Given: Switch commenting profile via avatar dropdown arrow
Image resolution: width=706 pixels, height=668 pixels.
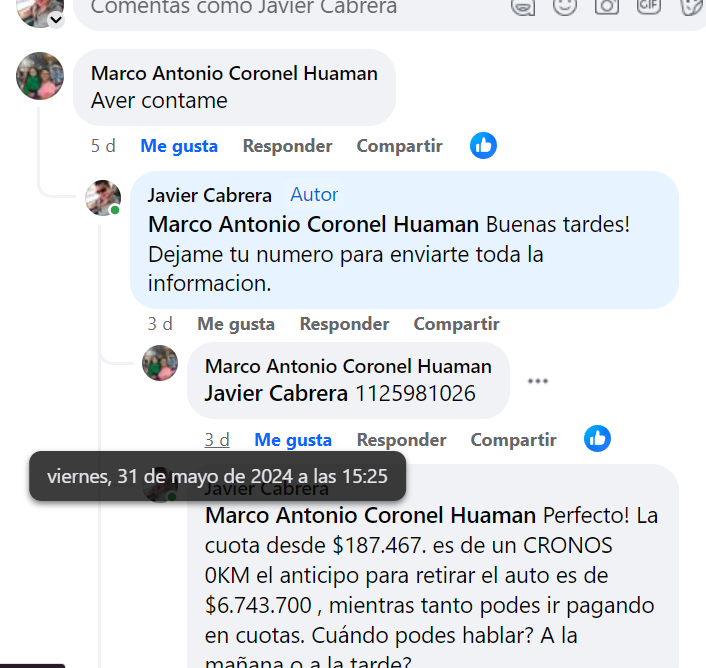Looking at the screenshot, I should 56,20.
